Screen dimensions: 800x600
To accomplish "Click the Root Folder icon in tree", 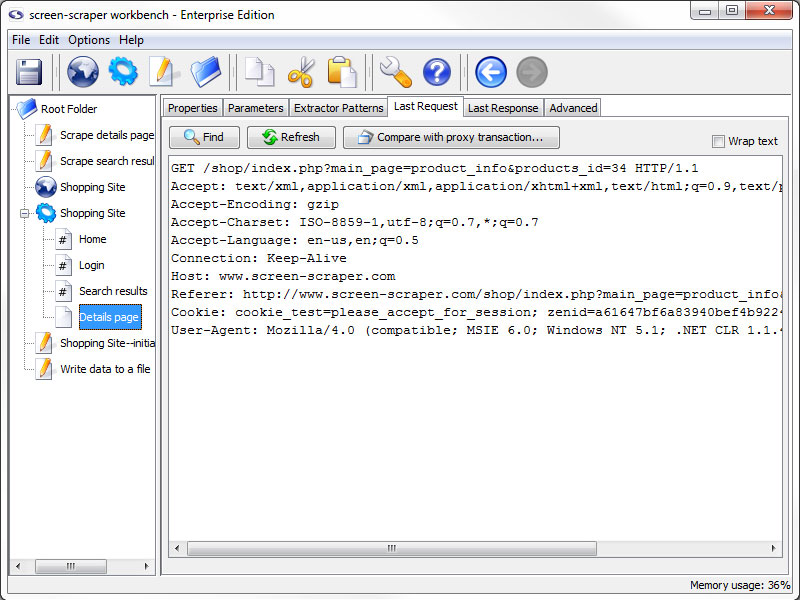I will pyautogui.click(x=27, y=109).
